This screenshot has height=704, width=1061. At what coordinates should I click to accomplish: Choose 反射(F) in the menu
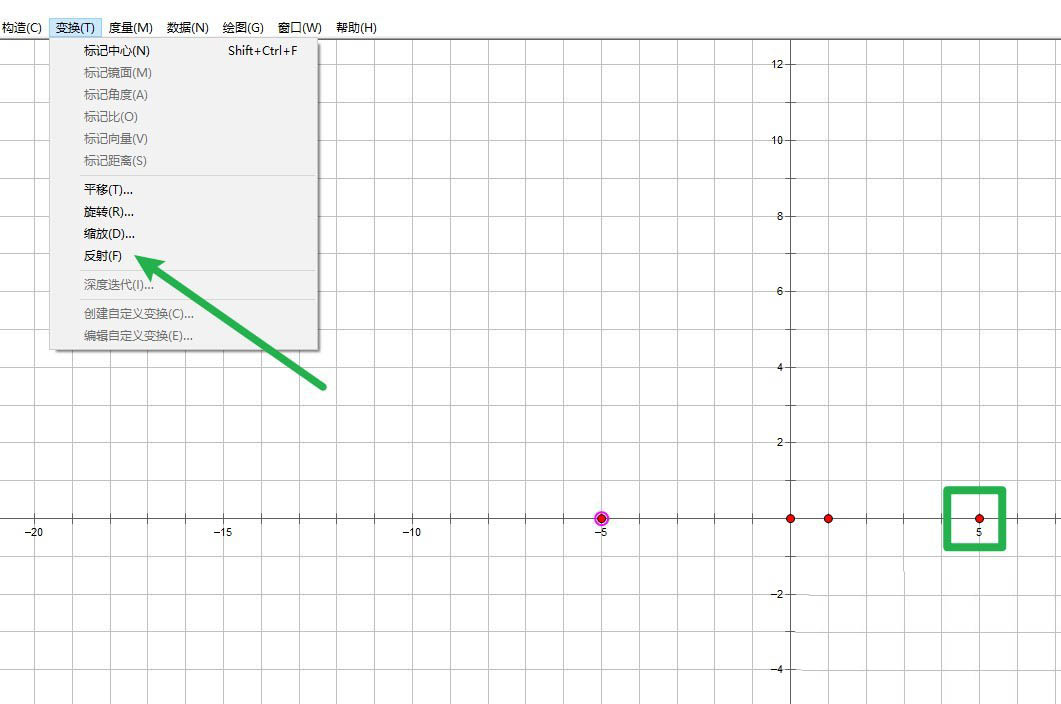tap(183, 256)
